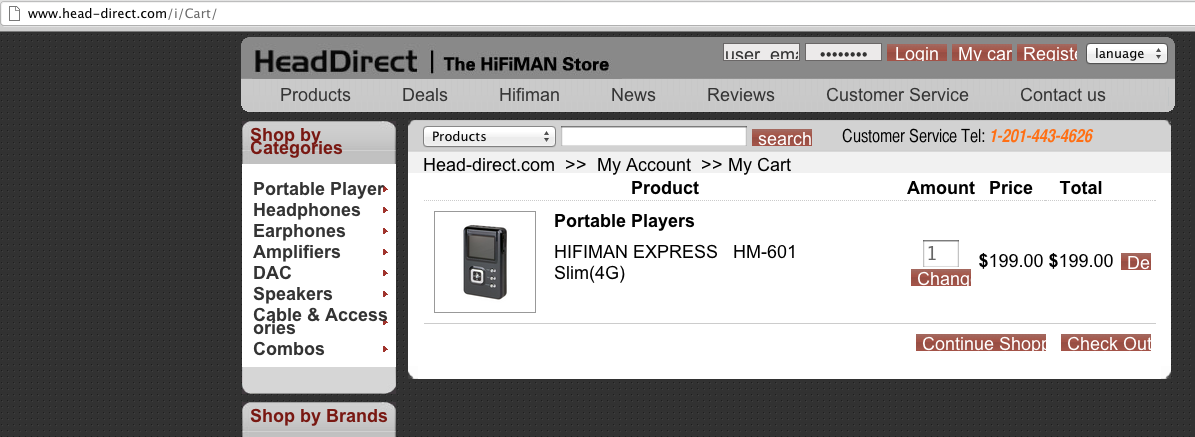Open the Products menu
Image resolution: width=1195 pixels, height=437 pixels.
point(316,95)
